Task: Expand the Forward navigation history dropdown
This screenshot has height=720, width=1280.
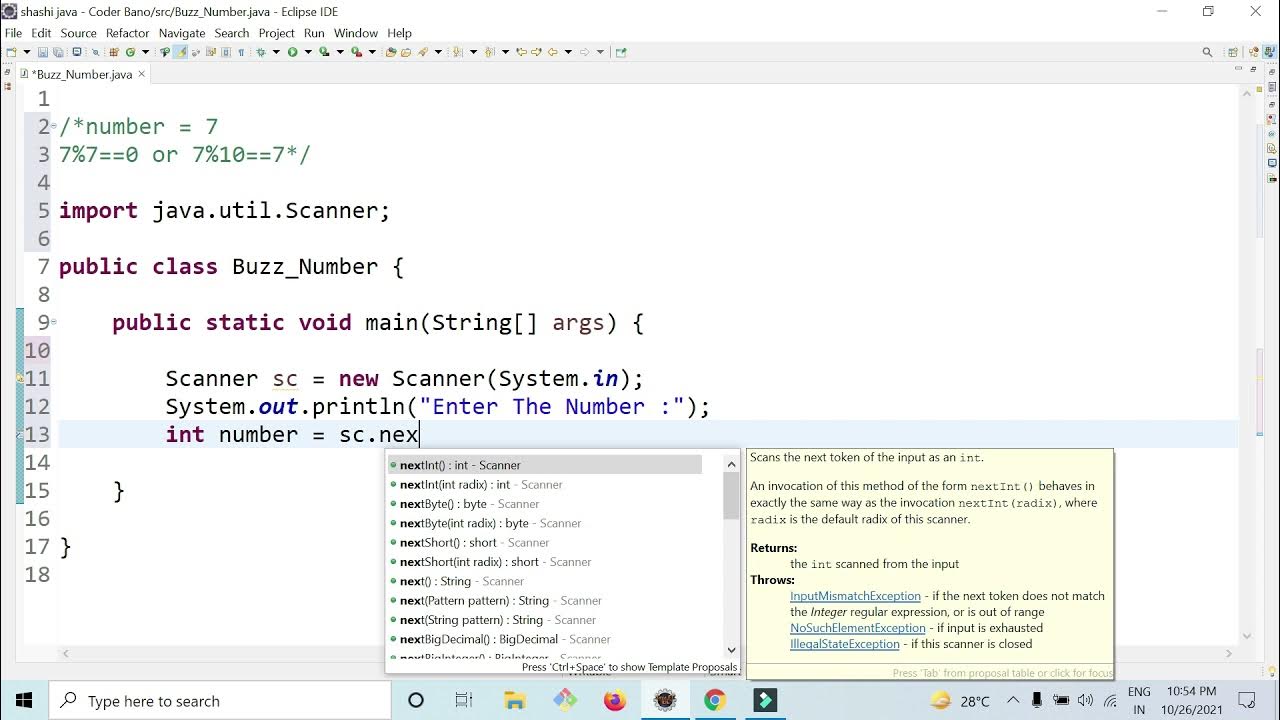Action: click(x=600, y=52)
